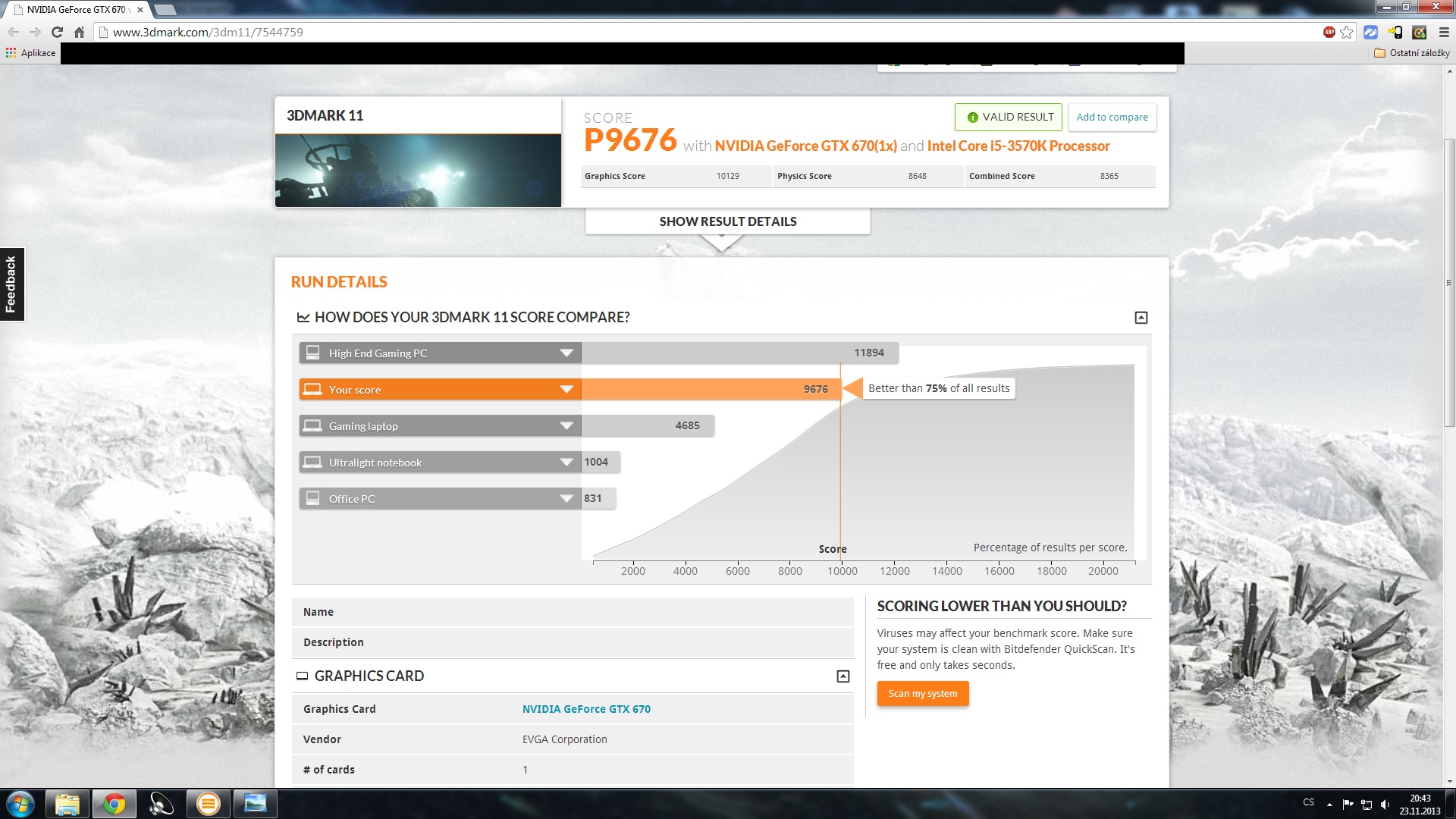Open NVIDIA GeForce GTX 670(1x) link in score header
Screen dimensions: 1456x819
pyautogui.click(x=805, y=146)
